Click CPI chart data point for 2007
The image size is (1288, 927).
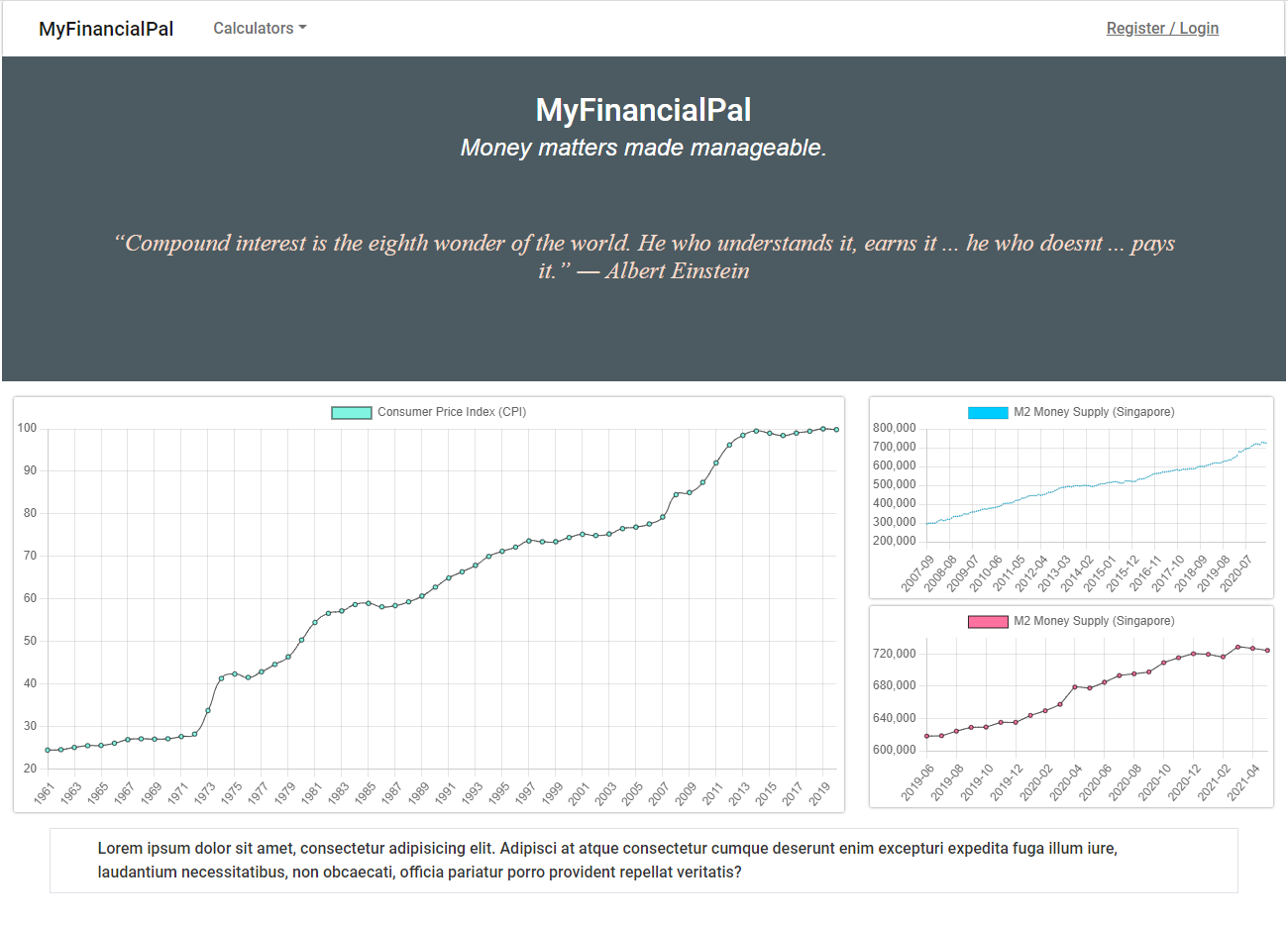(663, 517)
